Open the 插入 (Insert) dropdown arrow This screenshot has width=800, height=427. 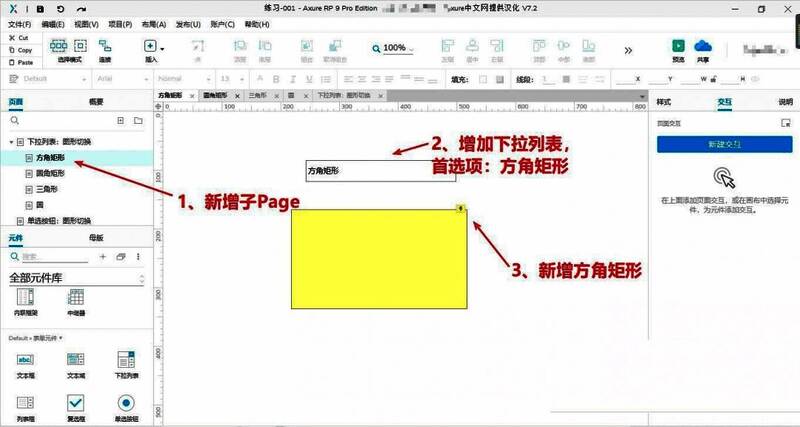[x=162, y=48]
